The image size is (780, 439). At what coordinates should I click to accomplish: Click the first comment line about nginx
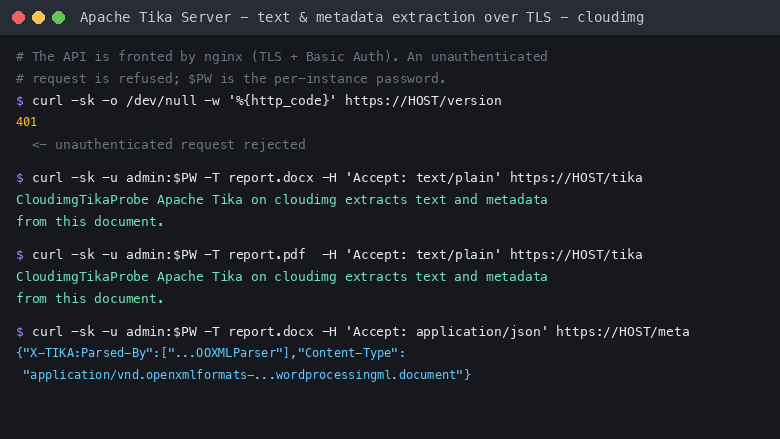pyautogui.click(x=282, y=56)
